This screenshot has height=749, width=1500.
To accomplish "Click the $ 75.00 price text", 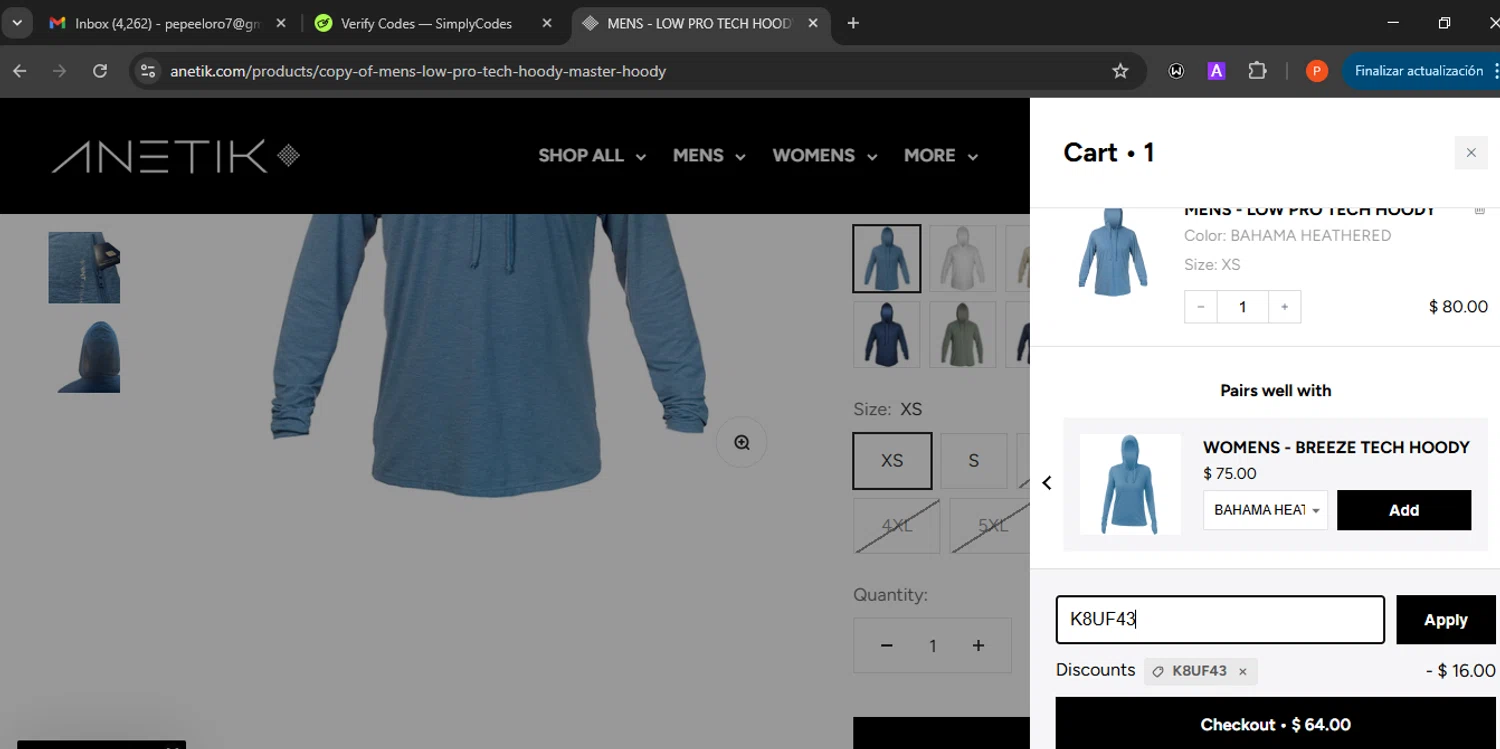I will point(1230,474).
